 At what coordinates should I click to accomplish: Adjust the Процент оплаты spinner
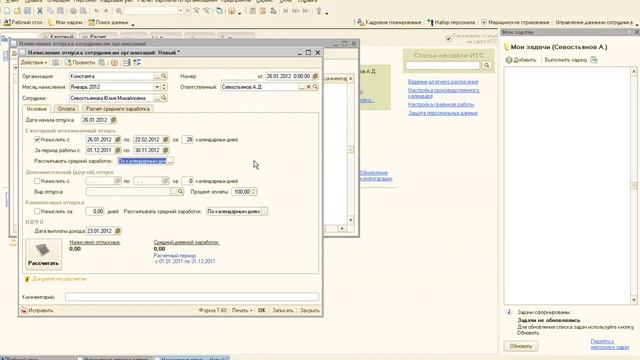tap(254, 191)
